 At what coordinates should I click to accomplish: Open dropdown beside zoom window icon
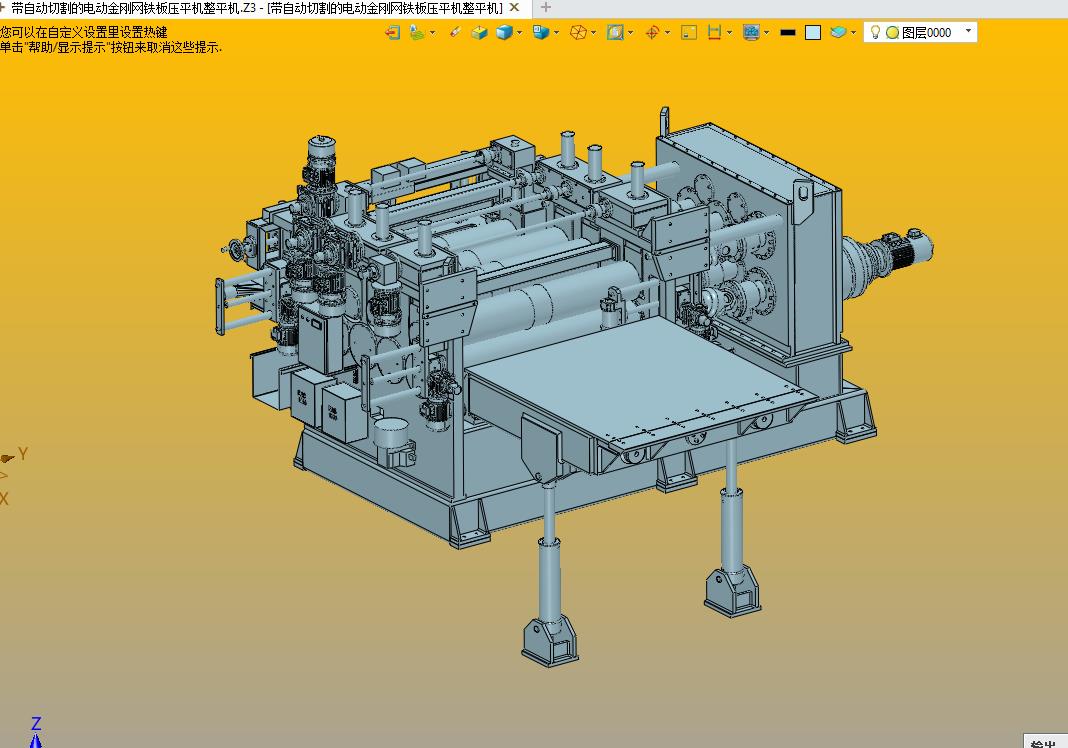(x=631, y=33)
